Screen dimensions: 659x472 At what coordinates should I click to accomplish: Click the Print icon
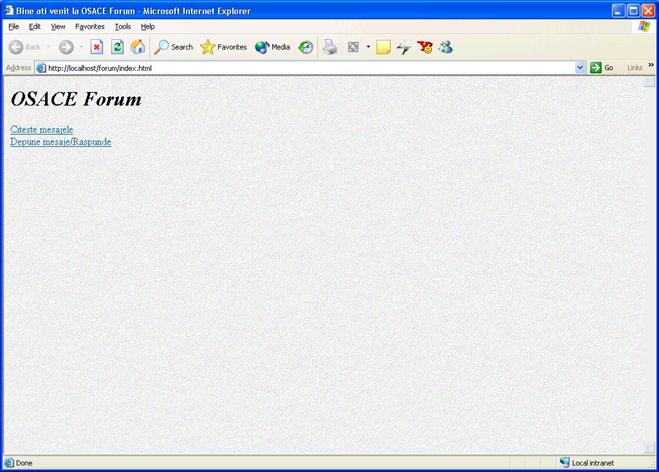point(330,47)
